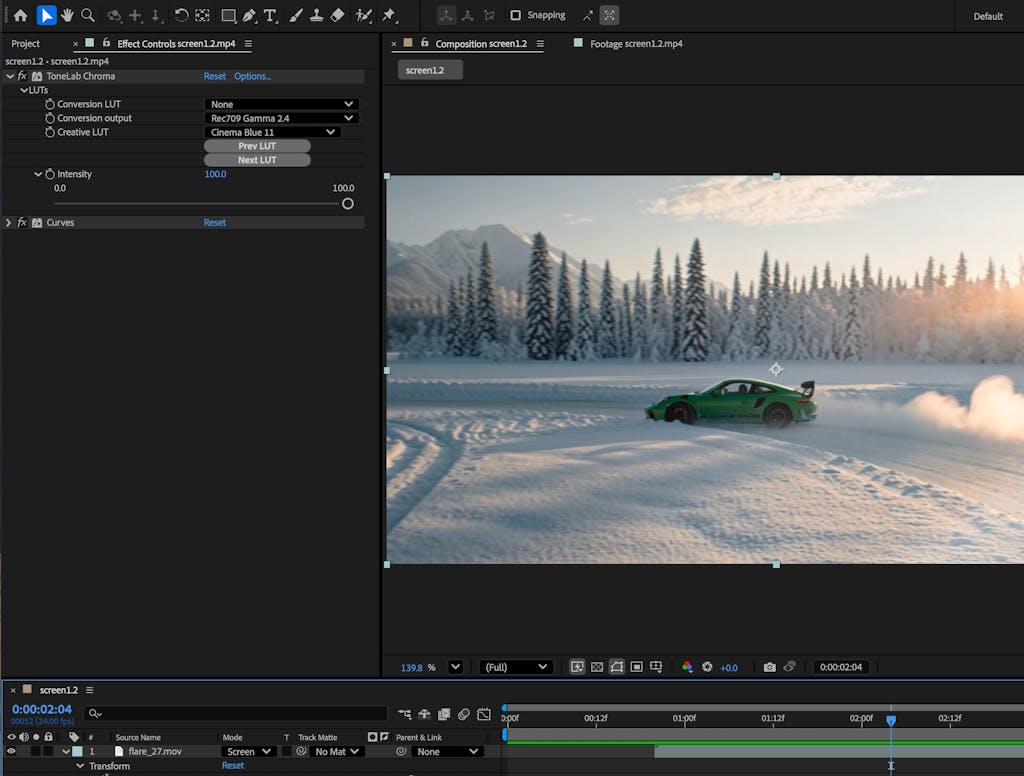Click the Next LUT button
The width and height of the screenshot is (1024, 776).
point(257,160)
